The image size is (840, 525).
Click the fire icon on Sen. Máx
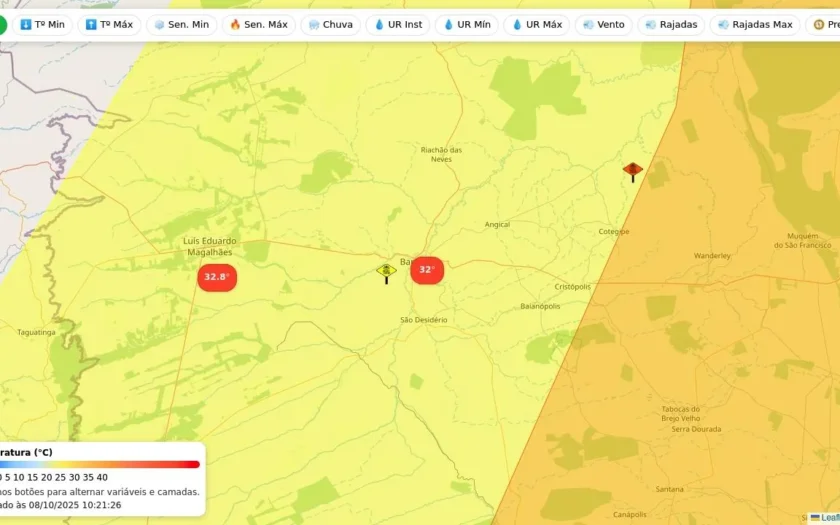235,25
